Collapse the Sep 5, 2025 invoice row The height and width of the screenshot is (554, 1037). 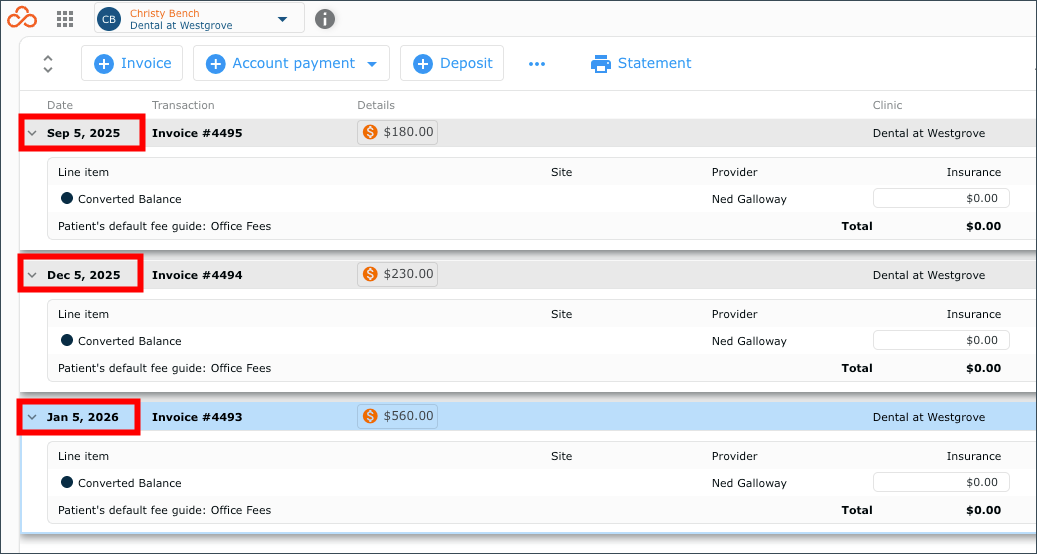click(x=32, y=133)
